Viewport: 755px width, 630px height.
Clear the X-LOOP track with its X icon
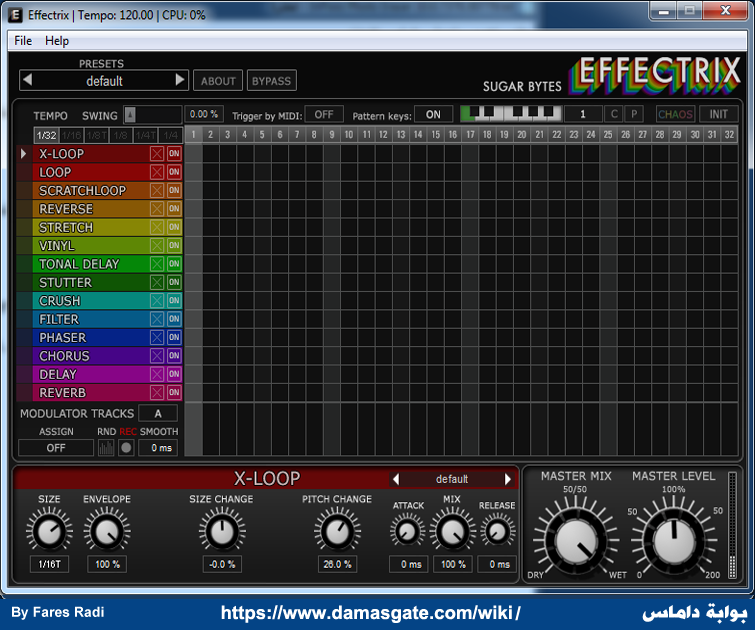157,154
